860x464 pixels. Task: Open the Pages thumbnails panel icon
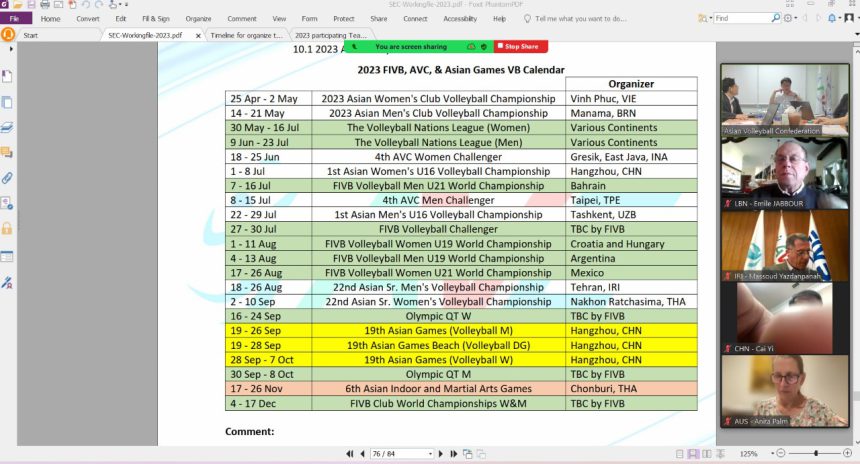pos(7,103)
